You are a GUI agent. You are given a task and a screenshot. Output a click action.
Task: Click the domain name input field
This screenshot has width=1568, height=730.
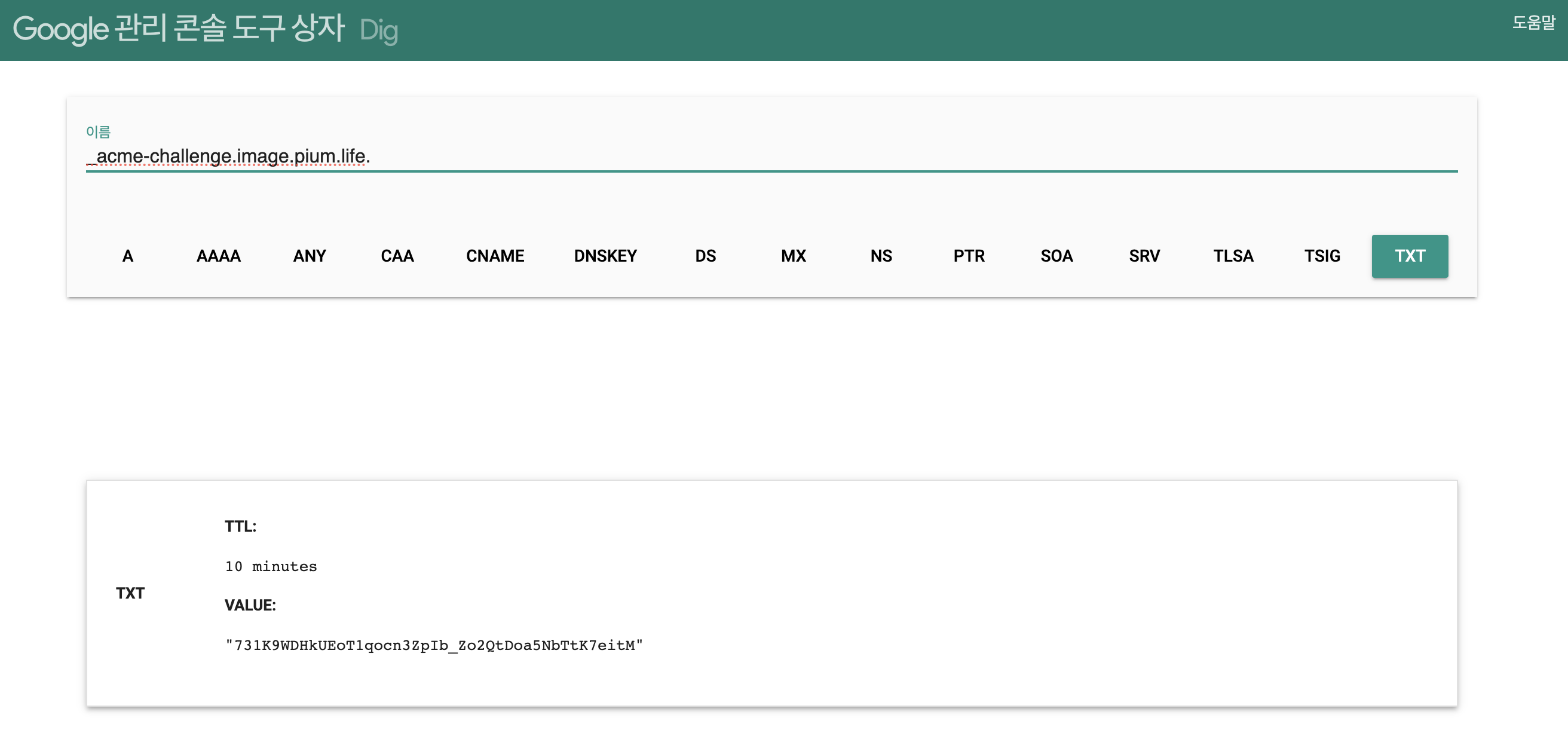771,157
